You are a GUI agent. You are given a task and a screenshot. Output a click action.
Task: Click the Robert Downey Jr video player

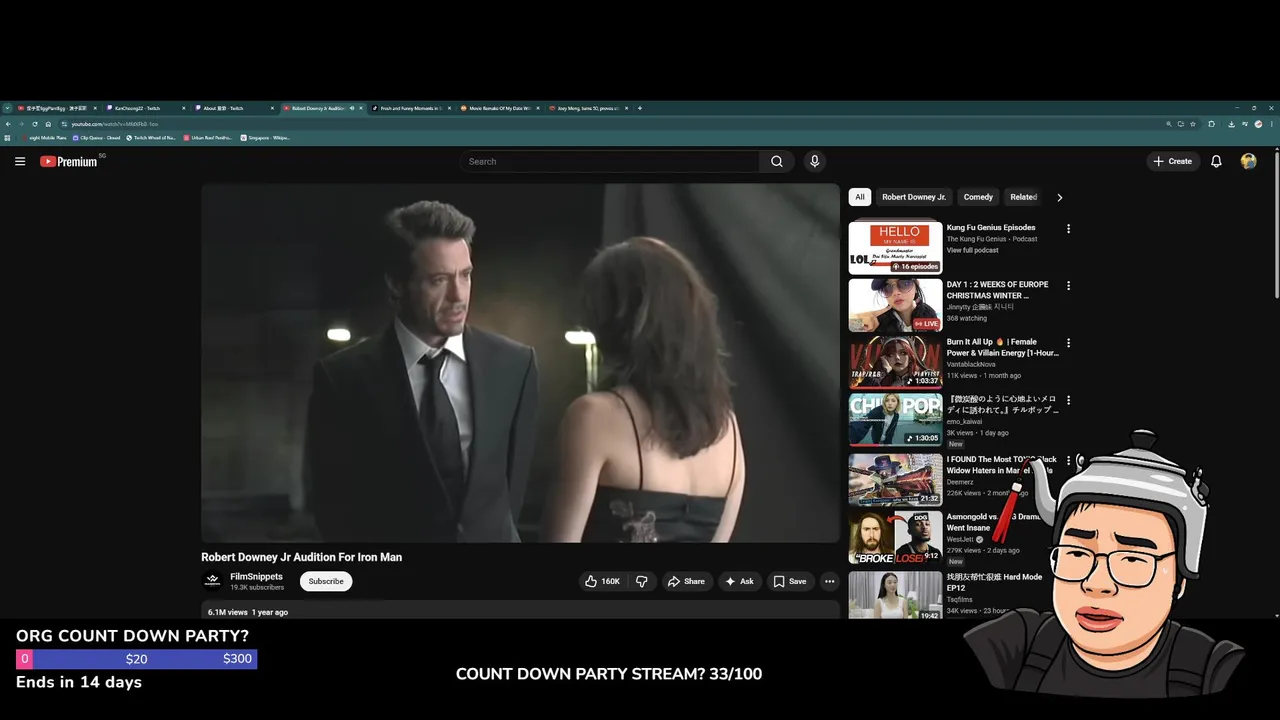click(520, 363)
